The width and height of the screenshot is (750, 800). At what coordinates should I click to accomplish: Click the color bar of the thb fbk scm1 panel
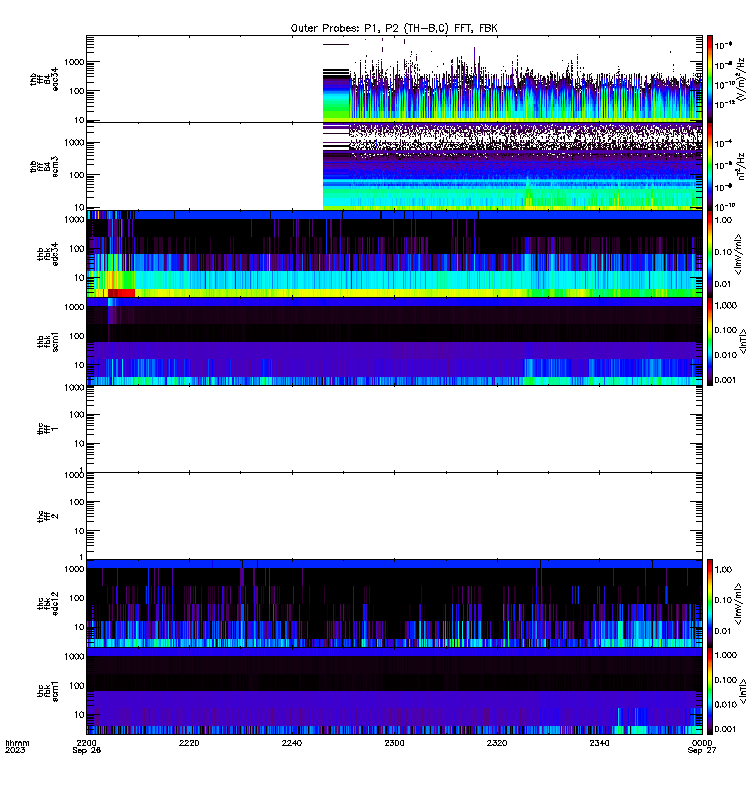click(710, 341)
